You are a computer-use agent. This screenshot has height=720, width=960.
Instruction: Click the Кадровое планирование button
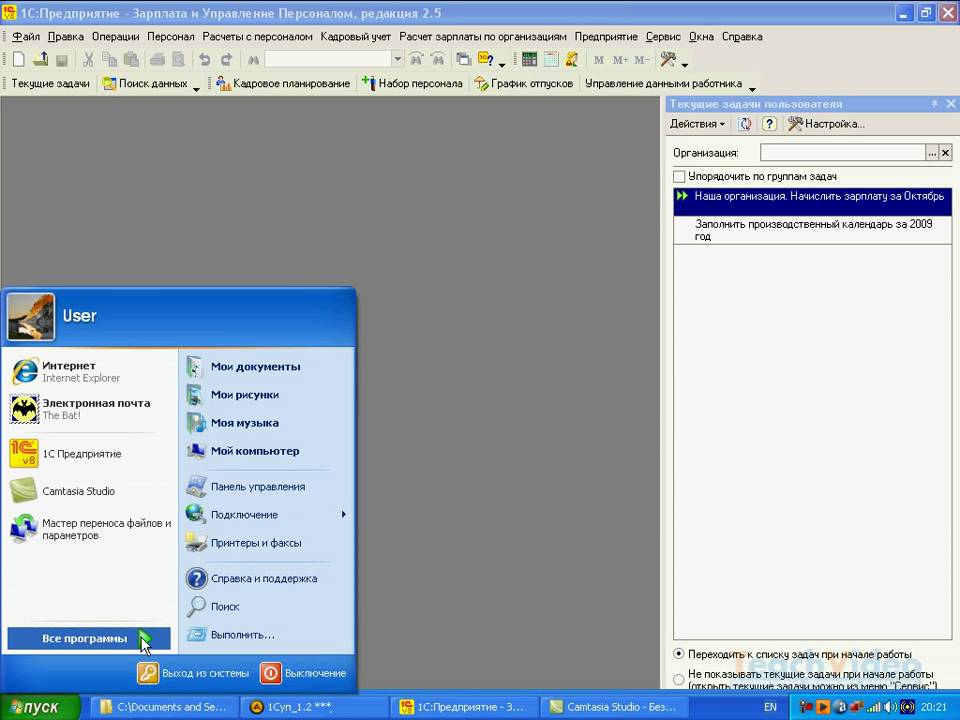[x=283, y=83]
